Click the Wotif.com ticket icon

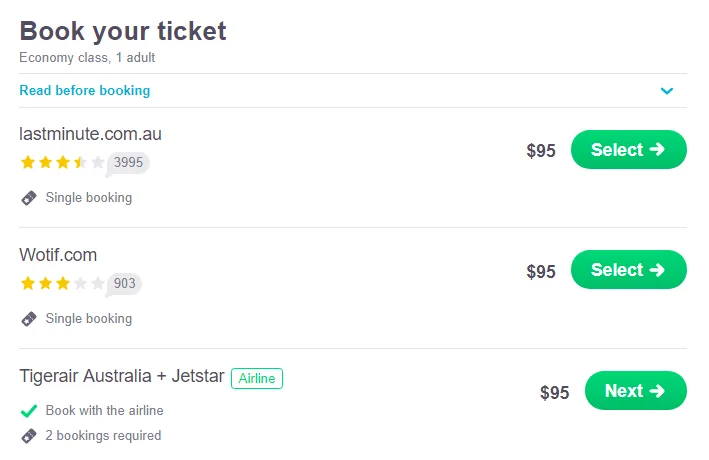pos(29,319)
